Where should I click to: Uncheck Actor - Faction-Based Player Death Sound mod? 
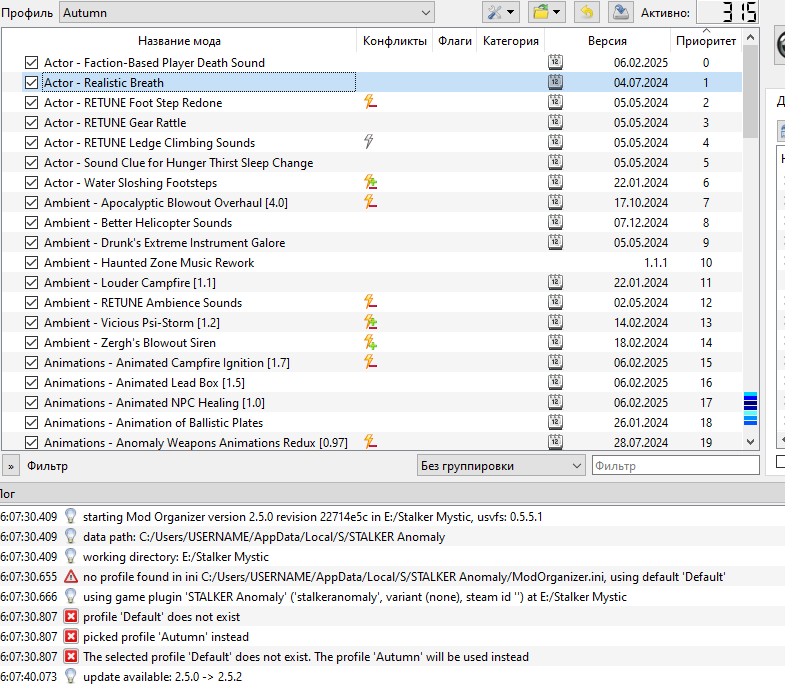31,63
